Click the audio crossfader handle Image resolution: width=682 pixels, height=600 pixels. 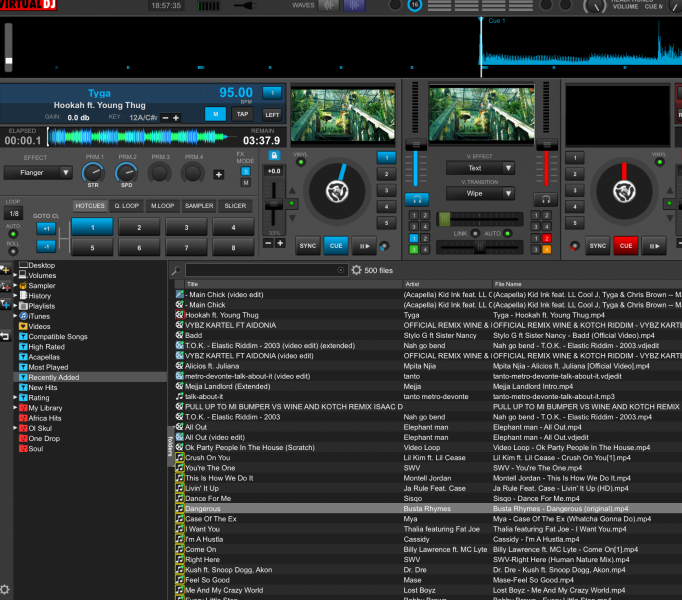480,248
